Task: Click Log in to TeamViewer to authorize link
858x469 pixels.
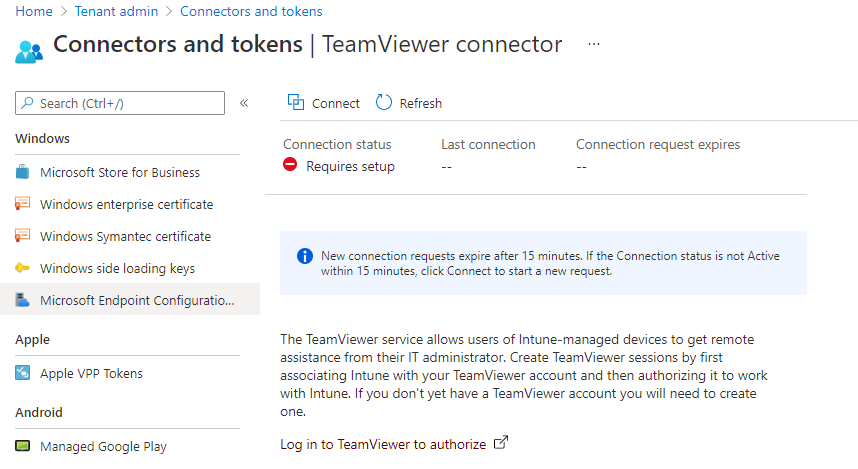Action: click(x=383, y=444)
